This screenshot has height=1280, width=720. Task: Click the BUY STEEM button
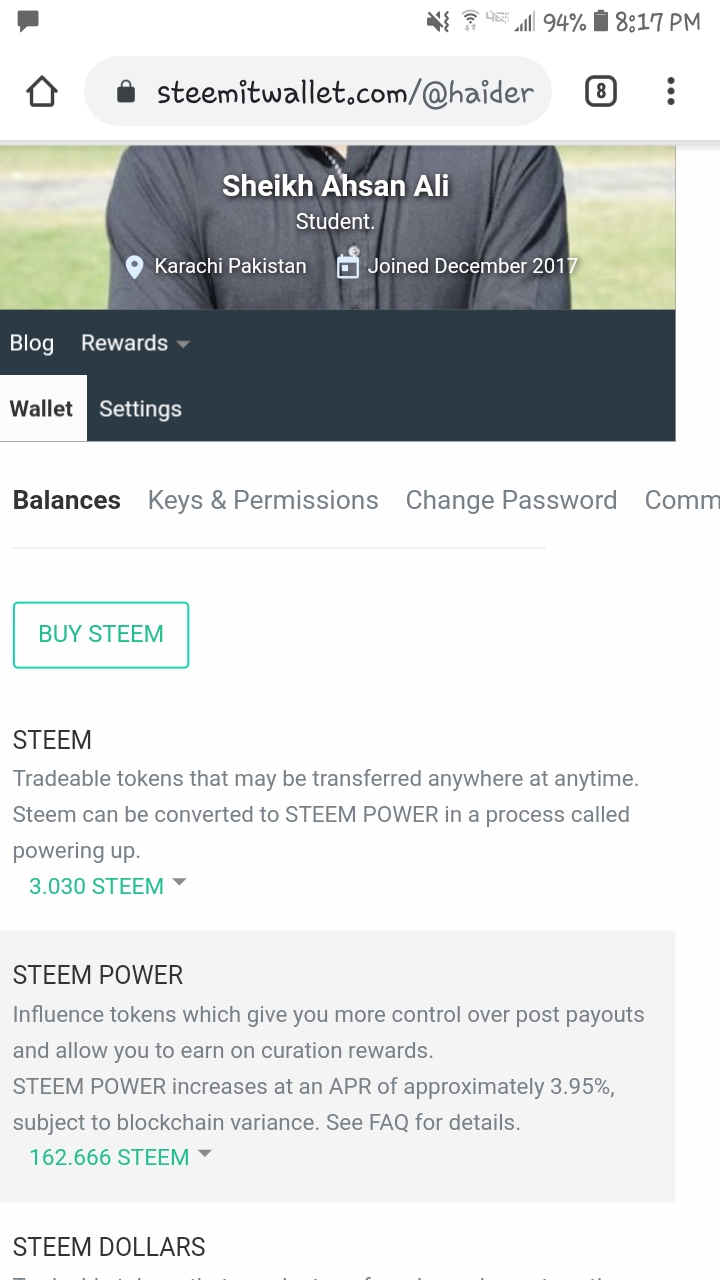100,634
